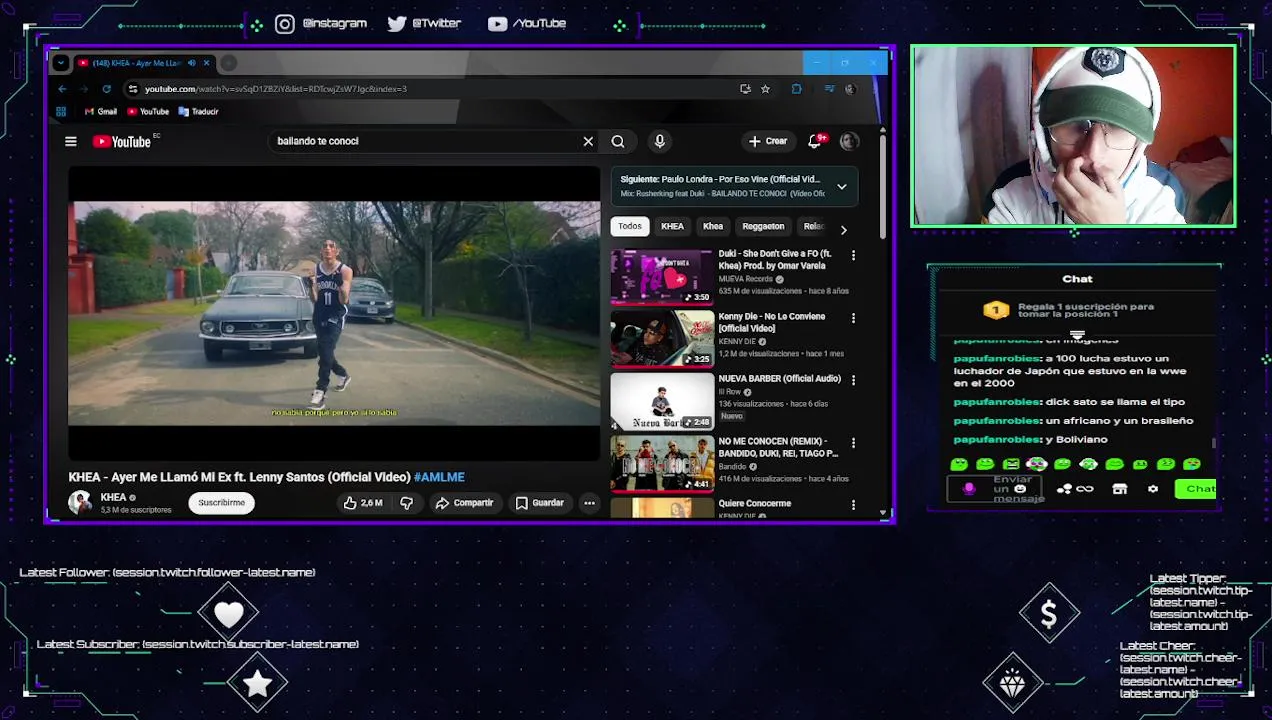Open Twitter link in overlay header
The height and width of the screenshot is (720, 1272).
pyautogui.click(x=424, y=23)
